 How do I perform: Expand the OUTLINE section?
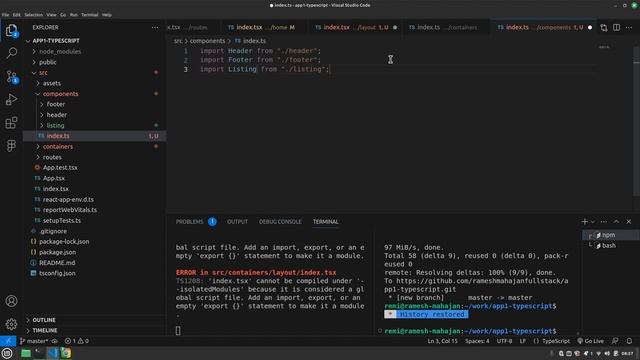coord(44,320)
